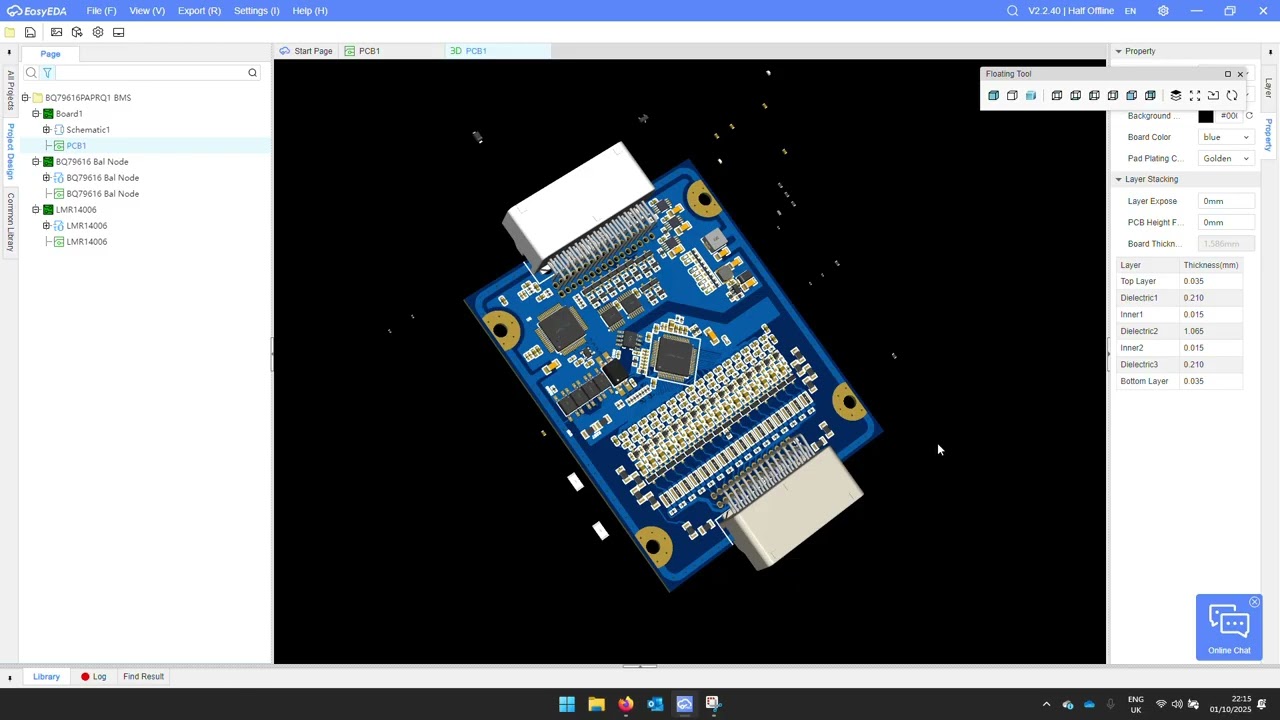This screenshot has height=720, width=1280.
Task: Click the layer stack icon in Floating Tool
Action: tap(1176, 96)
